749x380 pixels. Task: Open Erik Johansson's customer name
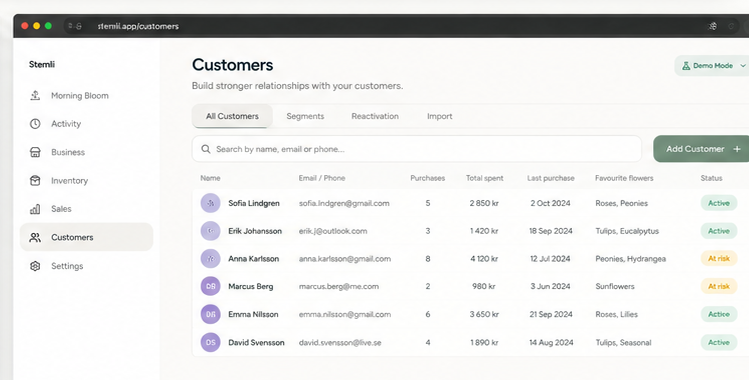(255, 231)
